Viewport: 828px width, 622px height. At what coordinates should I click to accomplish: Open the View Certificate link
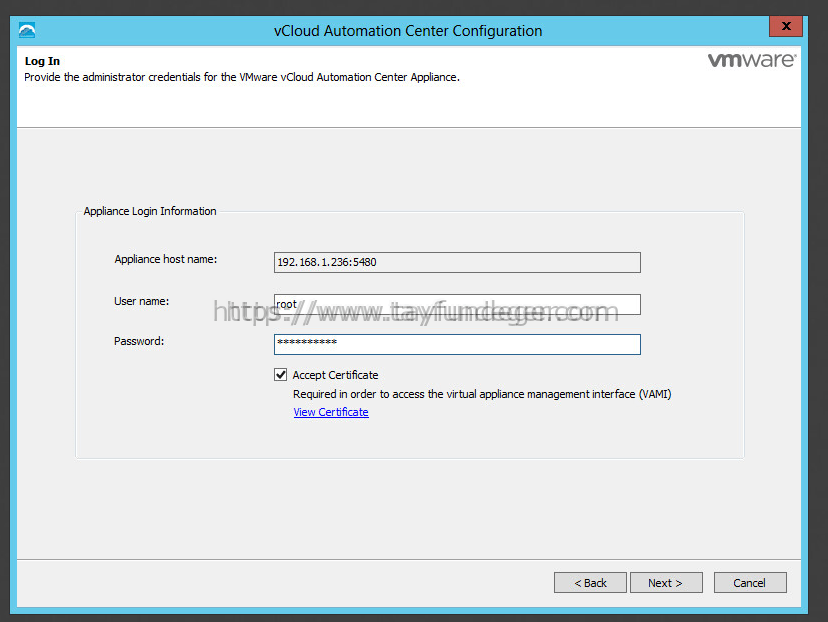tap(331, 412)
